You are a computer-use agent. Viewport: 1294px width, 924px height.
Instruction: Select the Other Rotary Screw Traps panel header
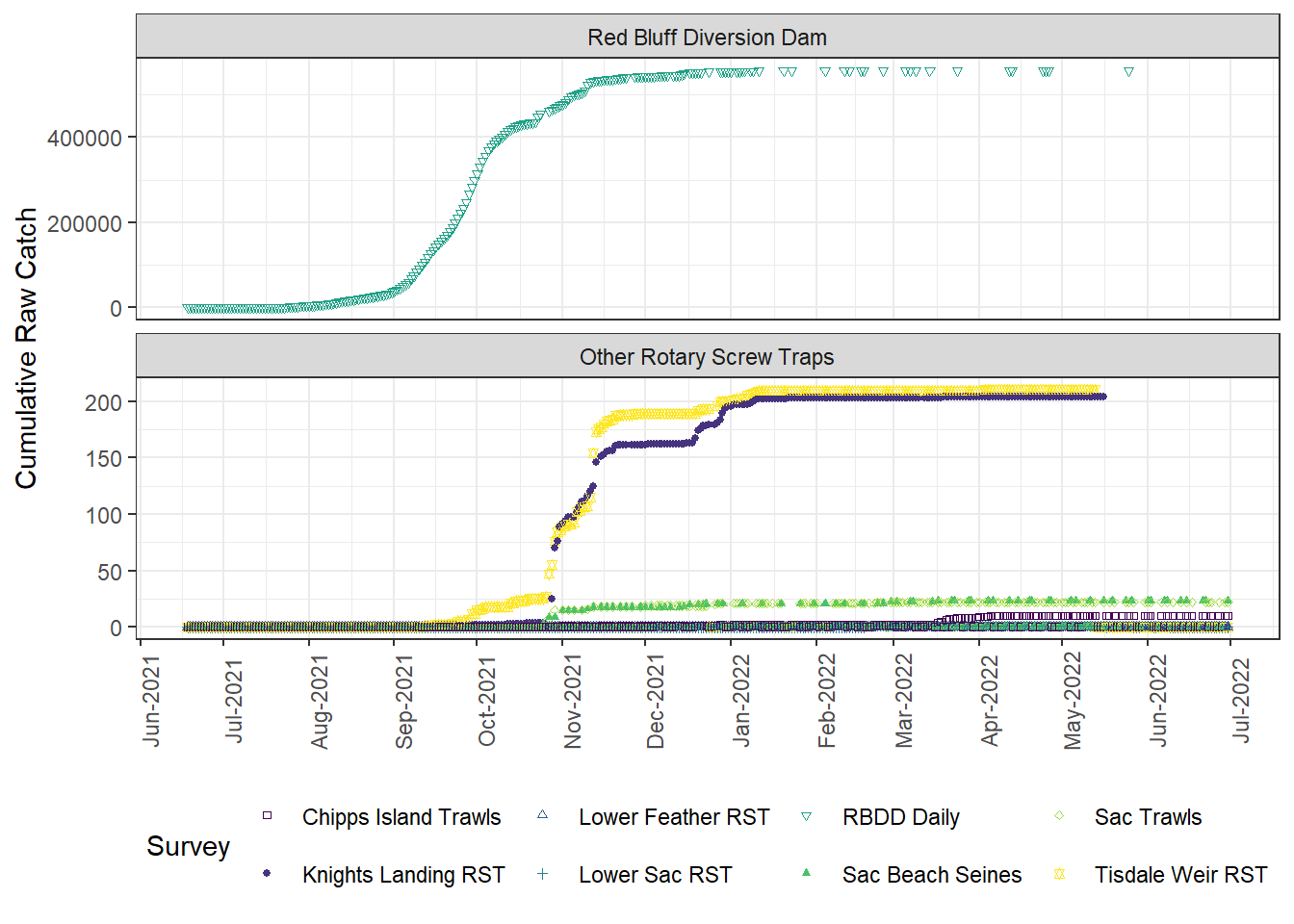[707, 357]
